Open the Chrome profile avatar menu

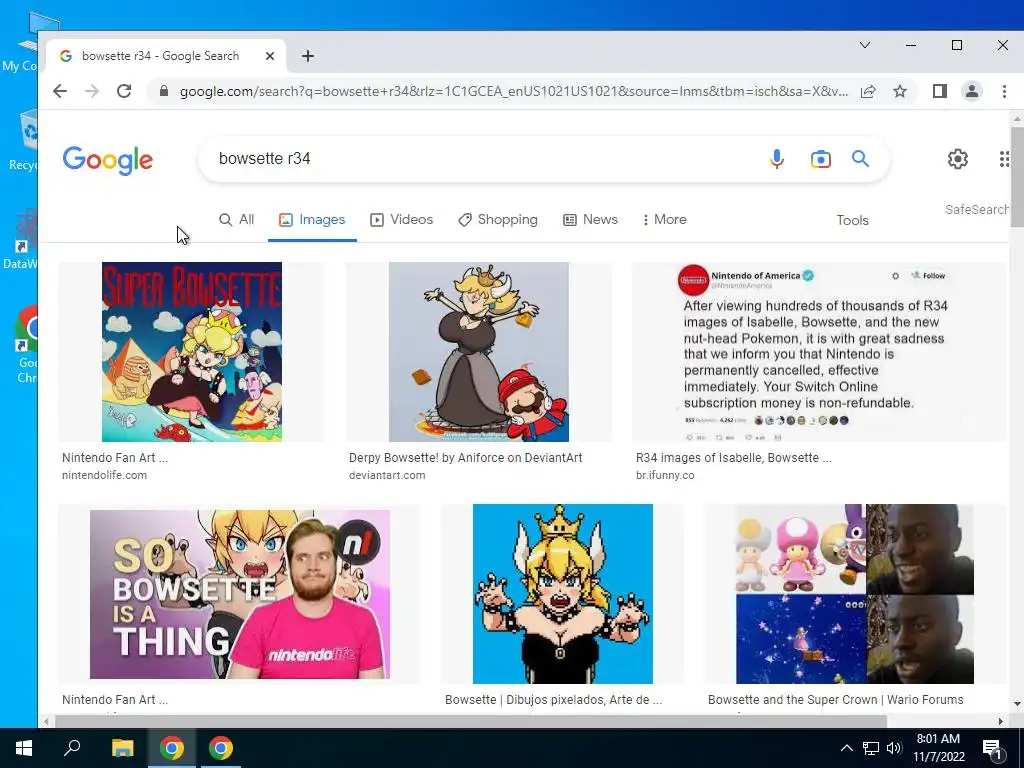(972, 91)
